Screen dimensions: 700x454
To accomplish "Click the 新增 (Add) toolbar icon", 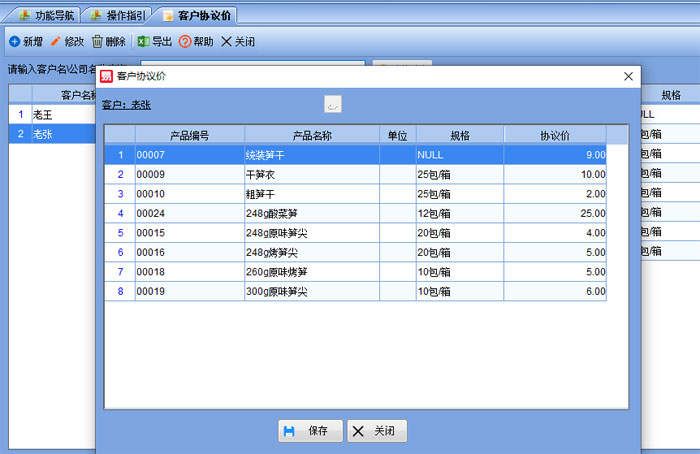I will point(15,42).
